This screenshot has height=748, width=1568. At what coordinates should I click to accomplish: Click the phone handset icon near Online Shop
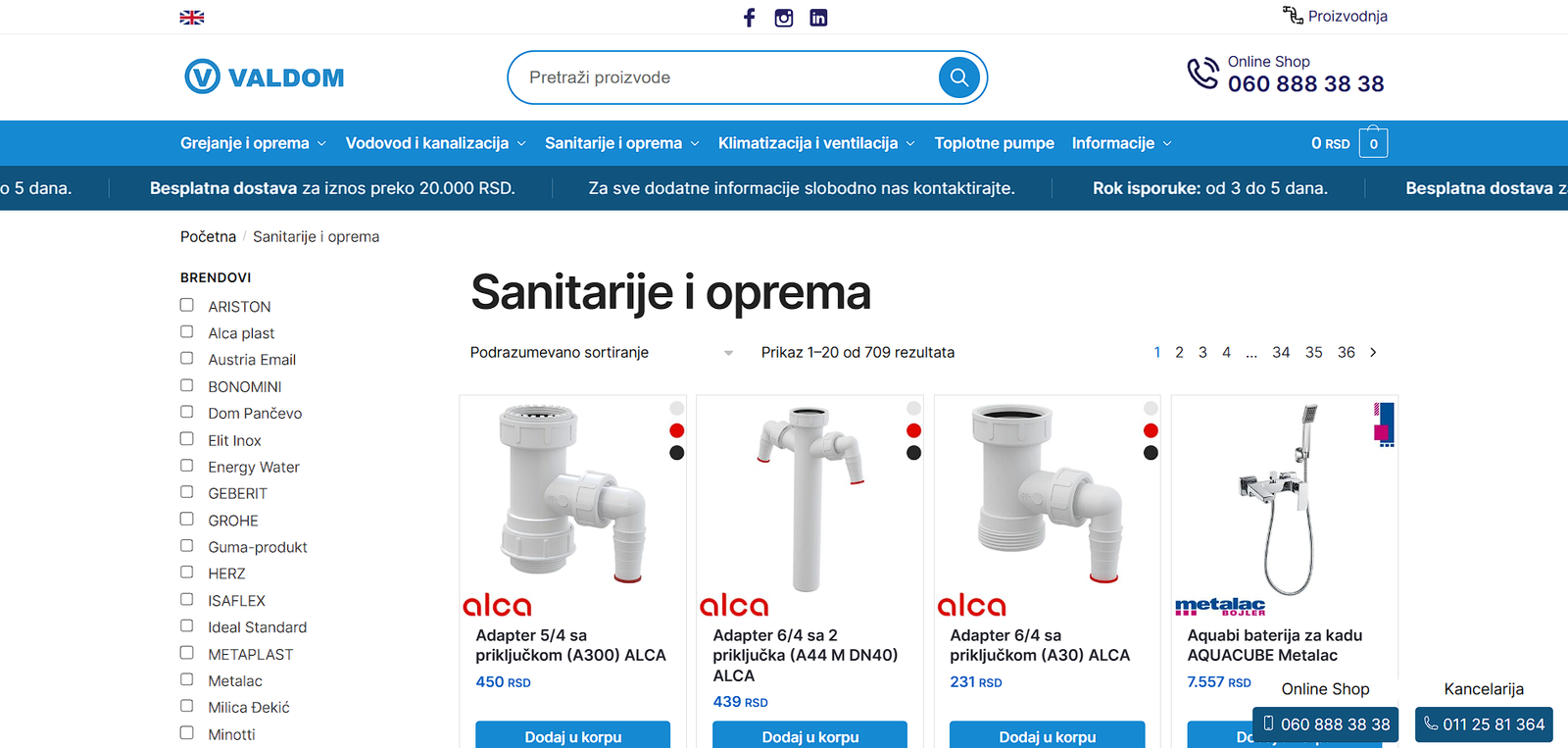pos(1203,74)
